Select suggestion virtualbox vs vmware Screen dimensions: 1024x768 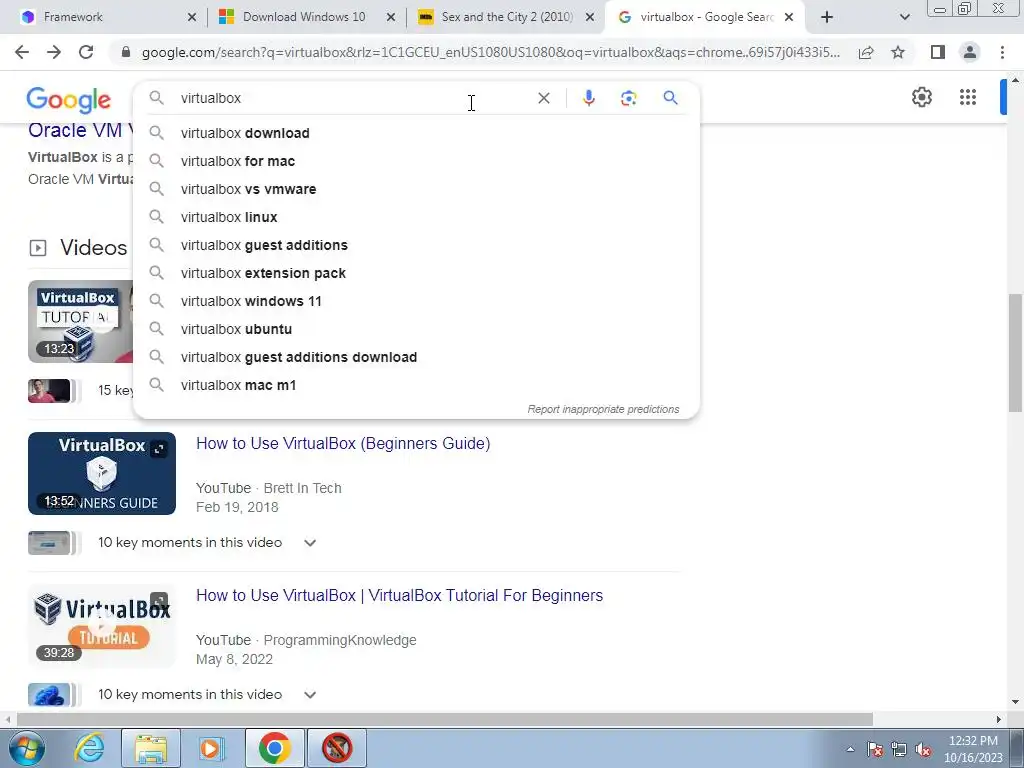tap(416, 189)
